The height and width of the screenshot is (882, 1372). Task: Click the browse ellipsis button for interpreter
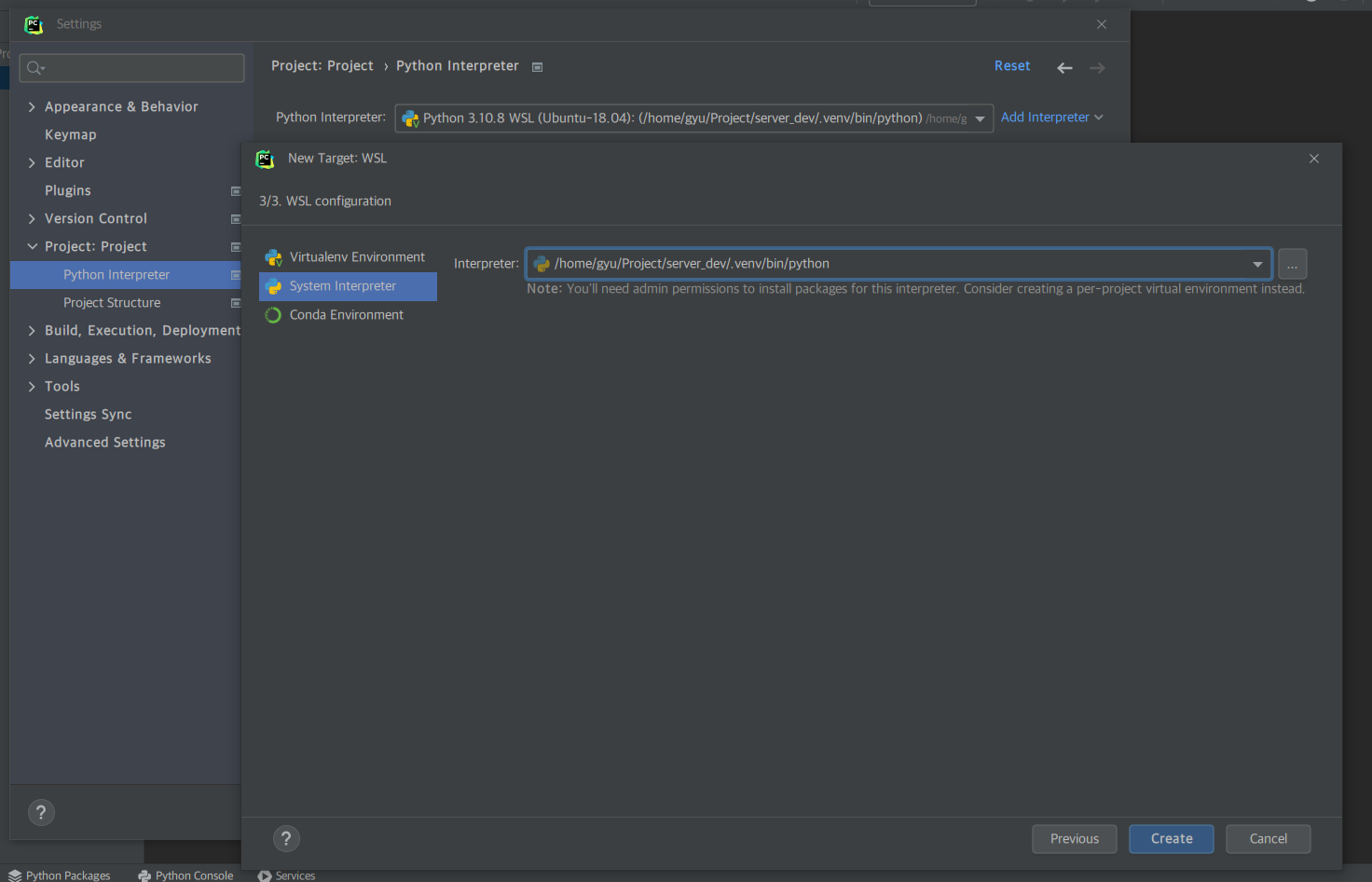coord(1292,264)
